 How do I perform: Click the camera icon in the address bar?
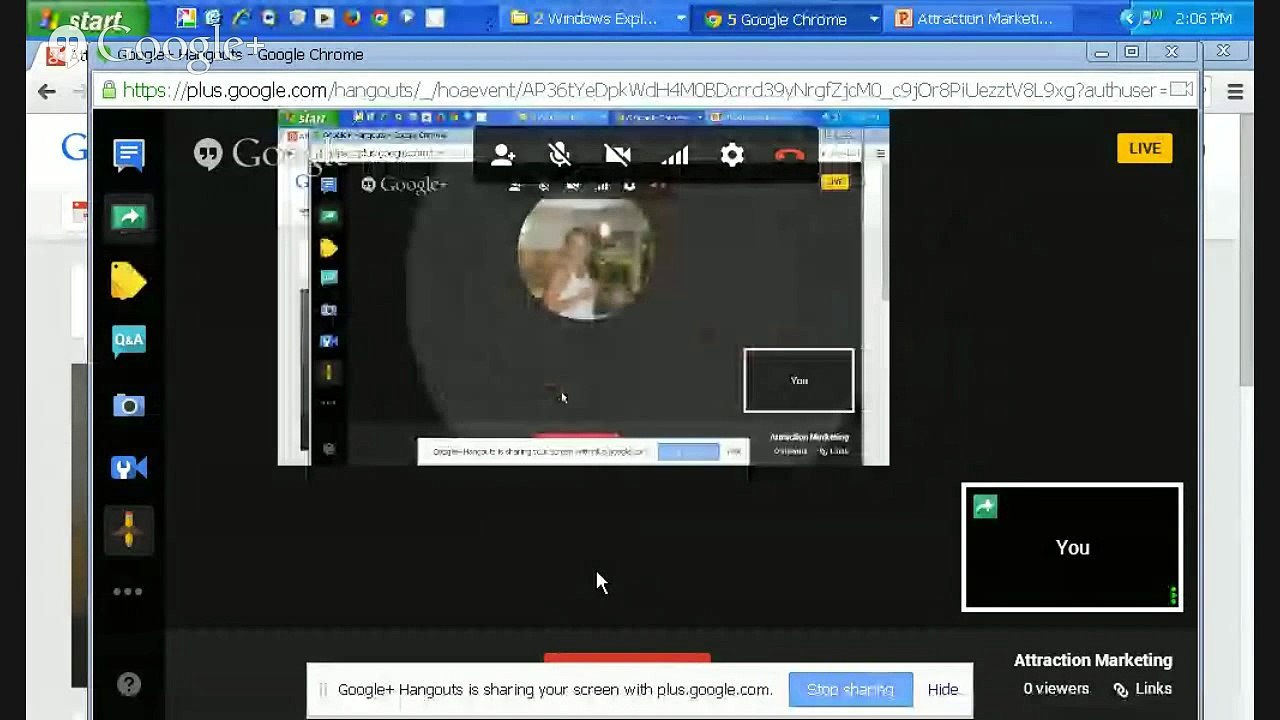(1182, 90)
